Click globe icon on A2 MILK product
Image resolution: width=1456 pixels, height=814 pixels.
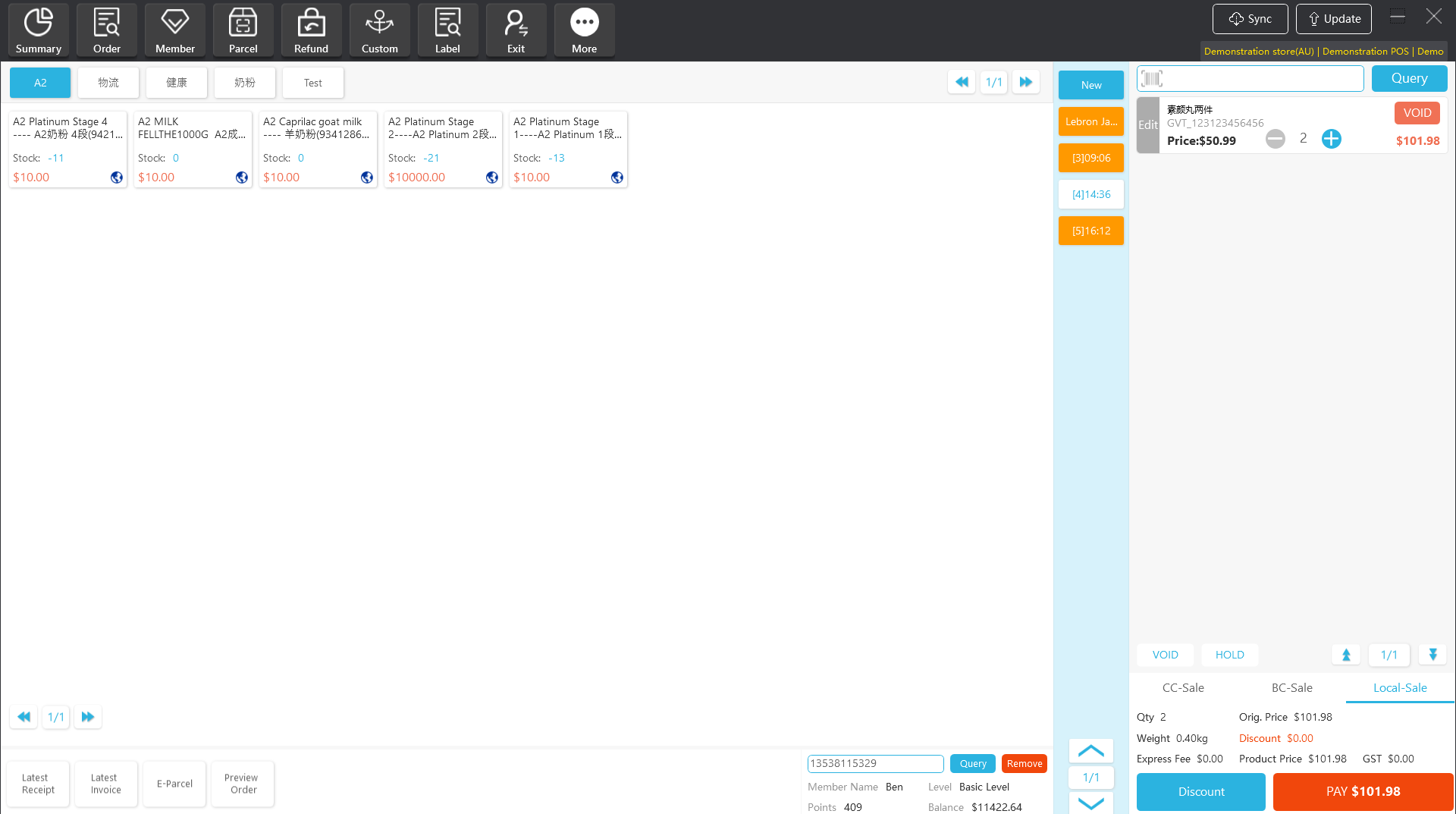tap(242, 178)
